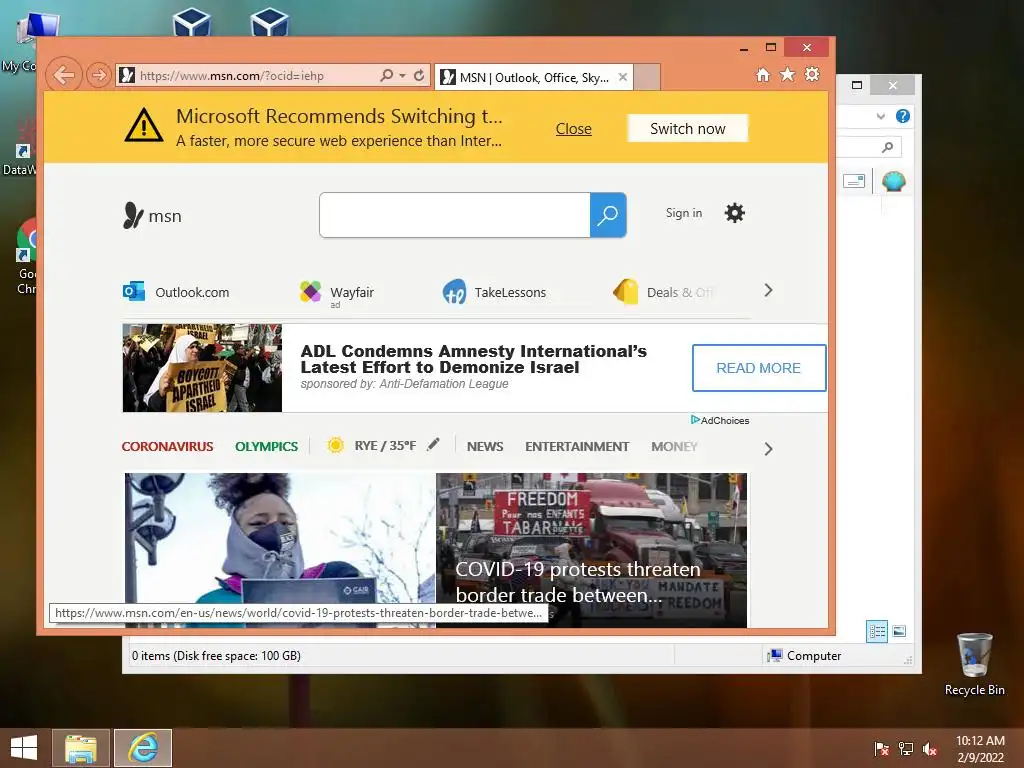1024x768 pixels.
Task: Open the ENTERTAINMENT section
Action: (577, 447)
